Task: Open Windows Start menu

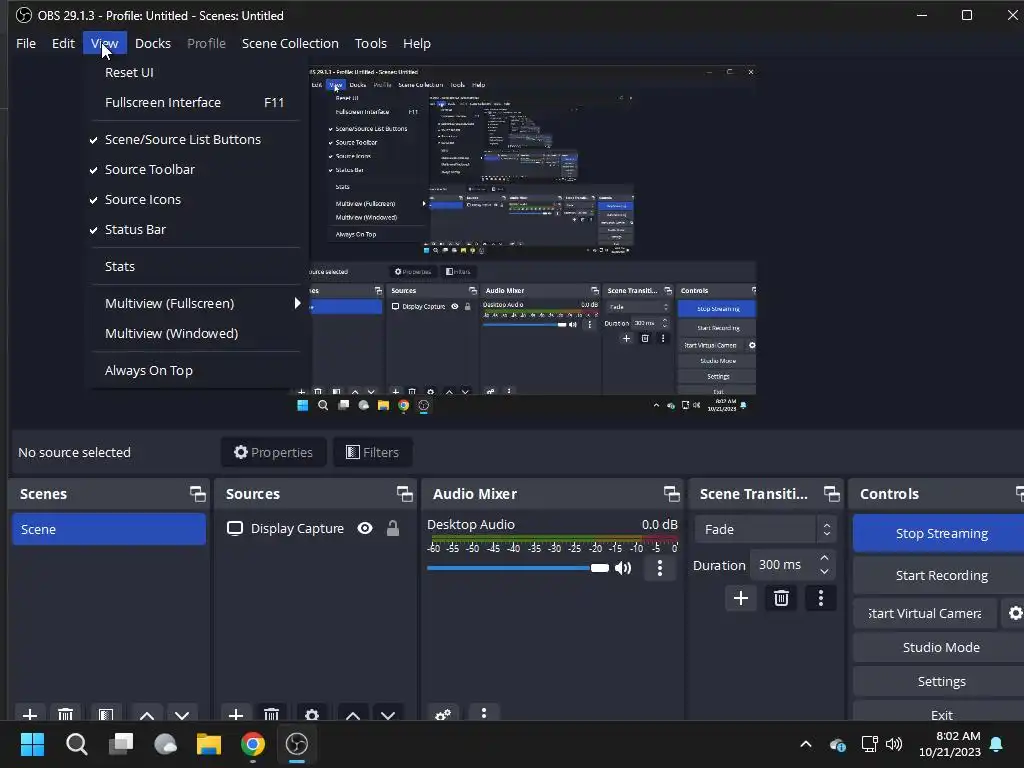Action: [32, 744]
